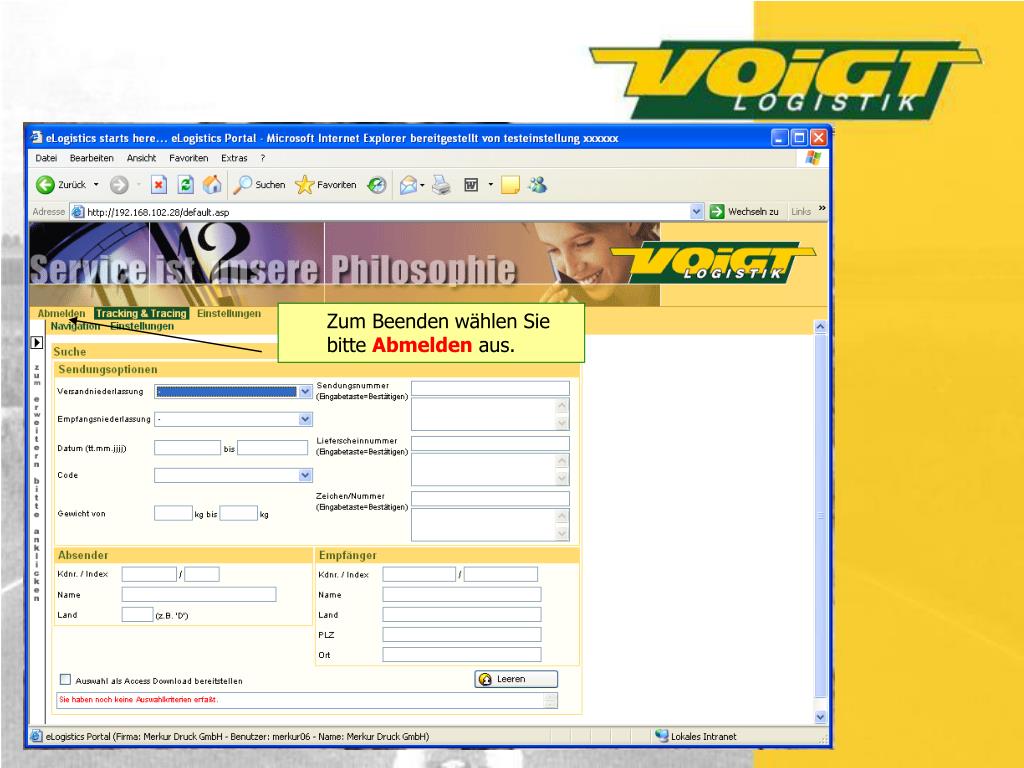Click the Word edit icon
This screenshot has height=768, width=1024.
pyautogui.click(x=471, y=185)
